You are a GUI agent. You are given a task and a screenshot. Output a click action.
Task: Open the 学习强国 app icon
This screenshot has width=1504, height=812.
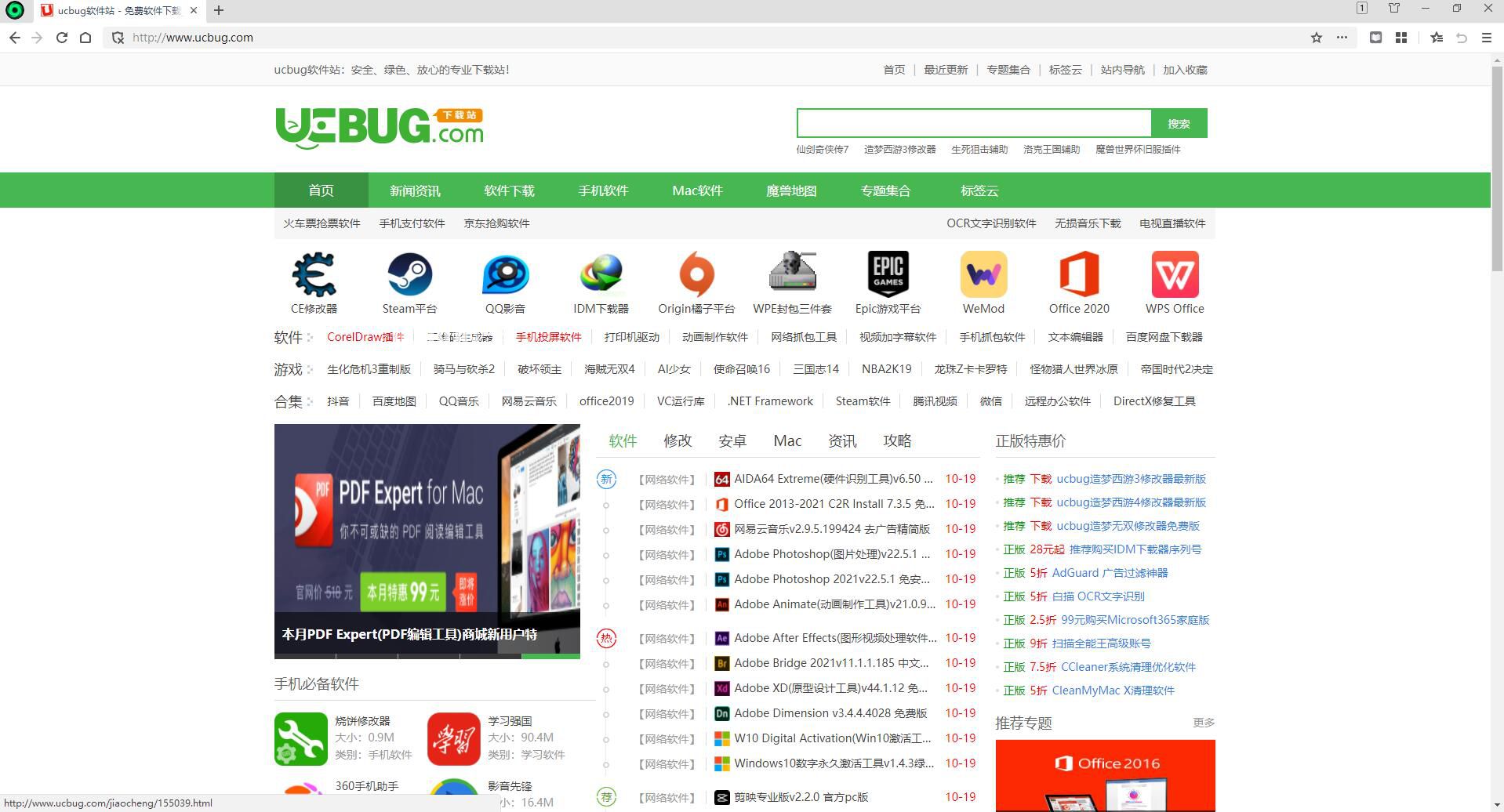(454, 738)
